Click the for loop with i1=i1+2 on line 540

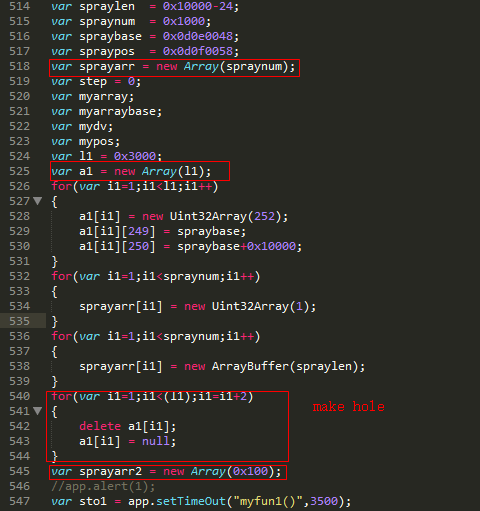coord(152,396)
